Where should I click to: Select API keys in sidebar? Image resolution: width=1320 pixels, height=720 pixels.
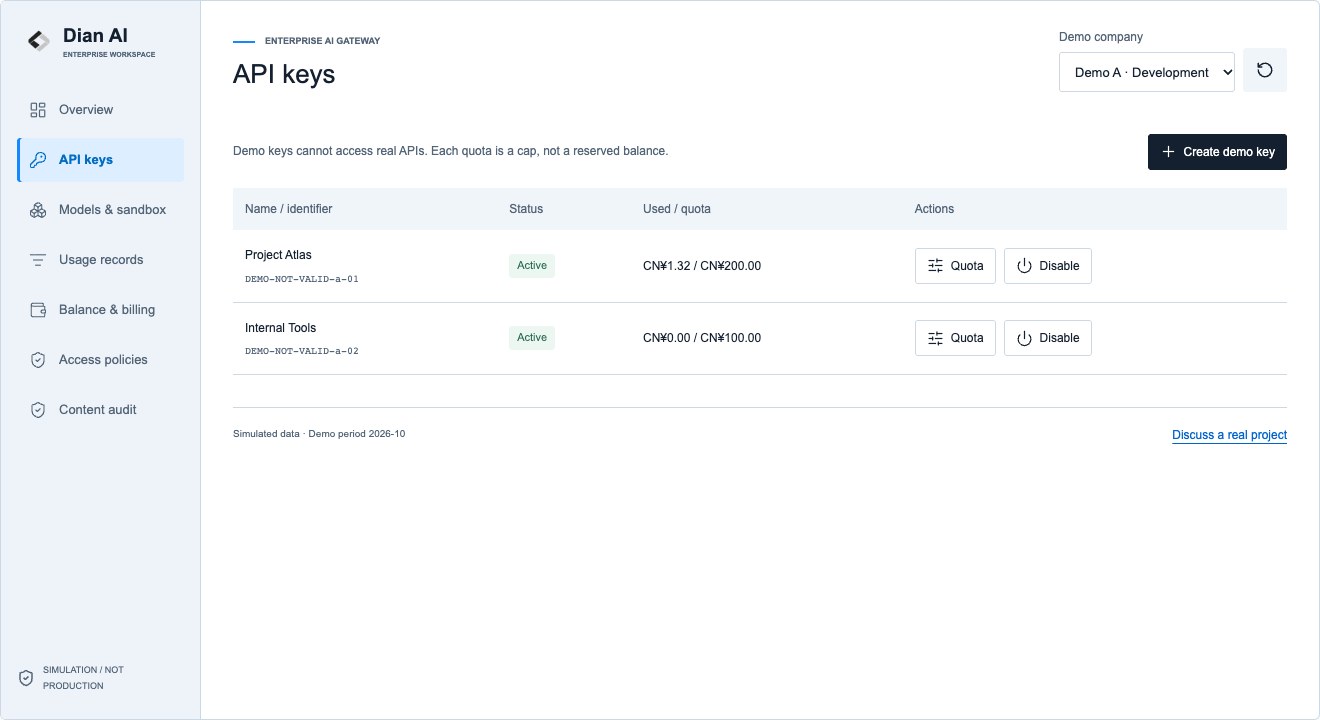[100, 160]
